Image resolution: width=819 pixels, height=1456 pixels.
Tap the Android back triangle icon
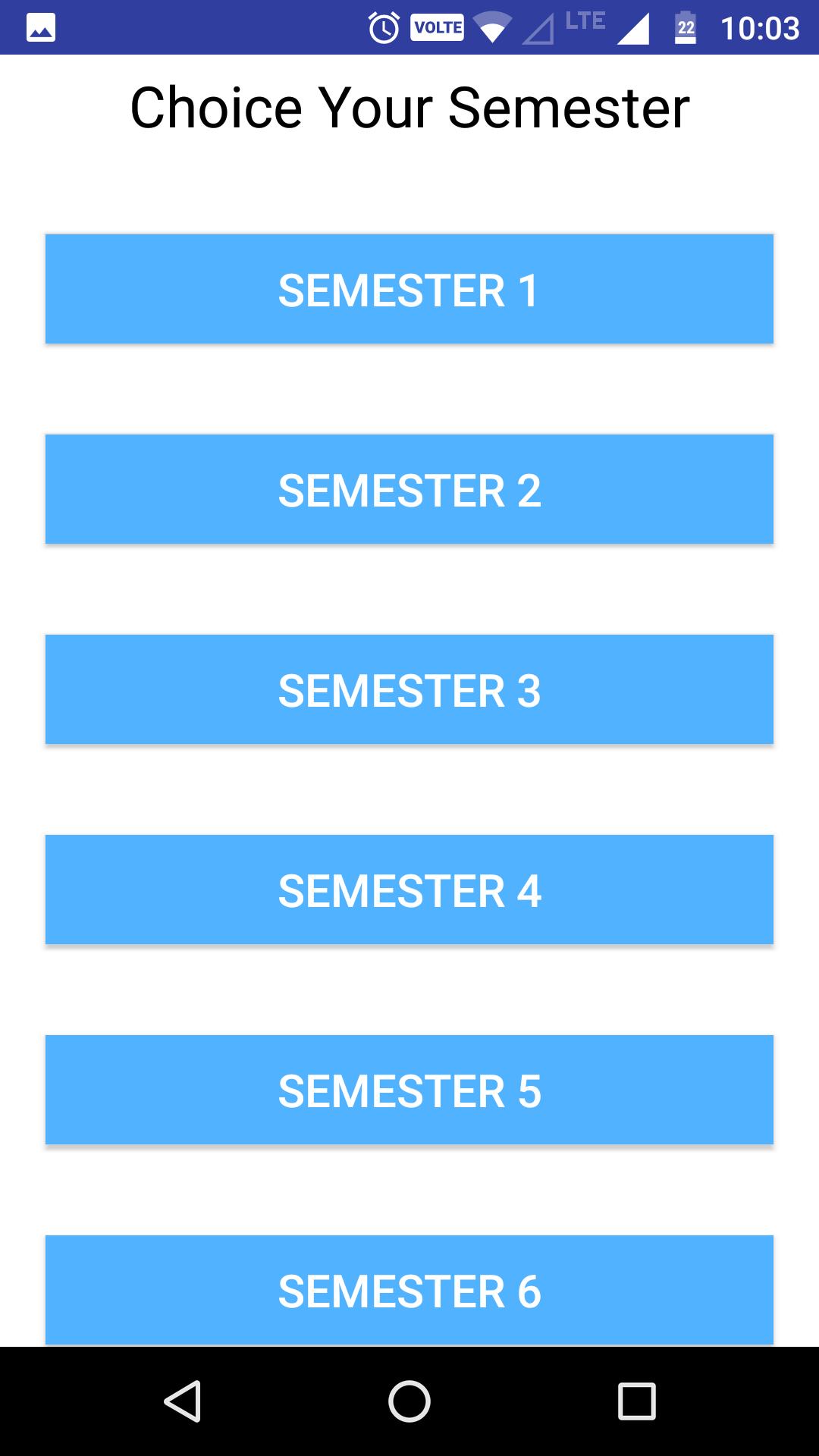coord(183,1401)
